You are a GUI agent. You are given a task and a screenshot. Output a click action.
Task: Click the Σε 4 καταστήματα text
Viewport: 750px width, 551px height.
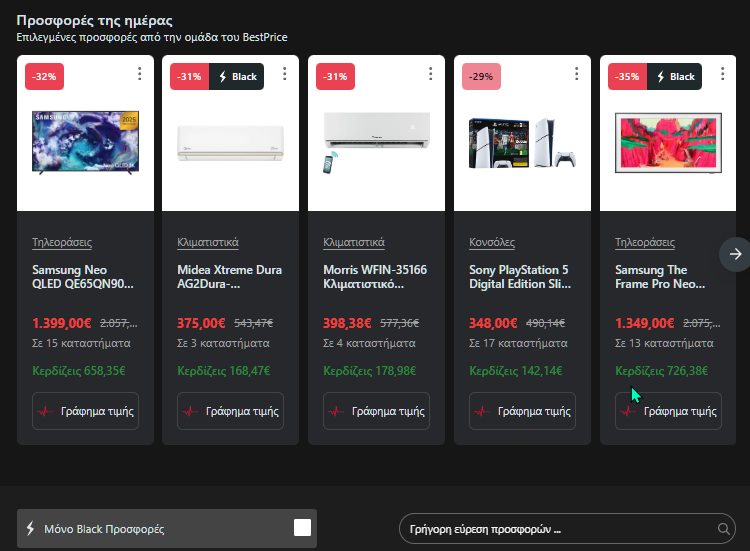(x=369, y=343)
